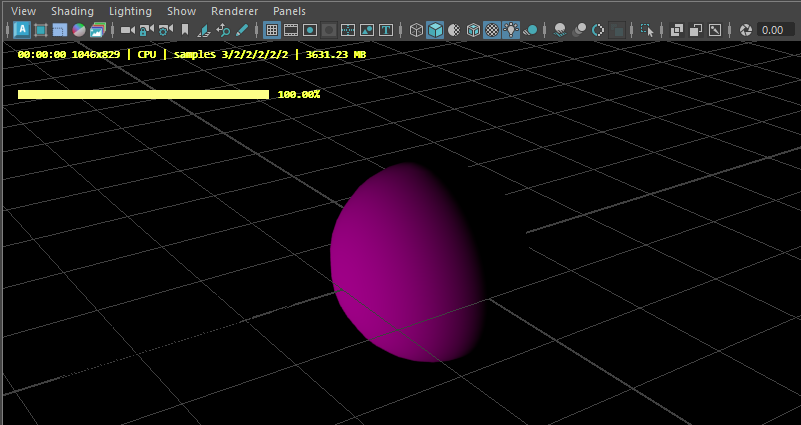Toggle the Motion Blur button

coord(579,30)
